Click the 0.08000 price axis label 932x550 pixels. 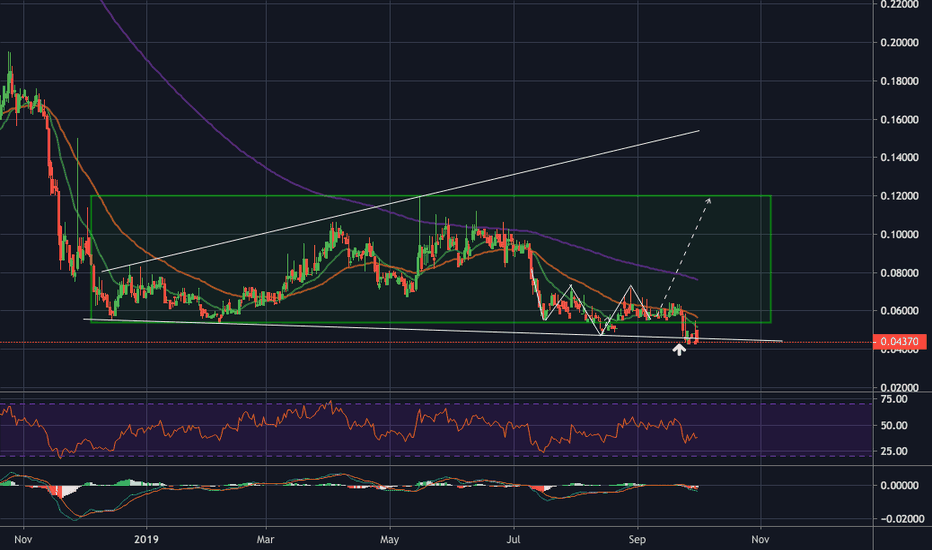[x=899, y=273]
